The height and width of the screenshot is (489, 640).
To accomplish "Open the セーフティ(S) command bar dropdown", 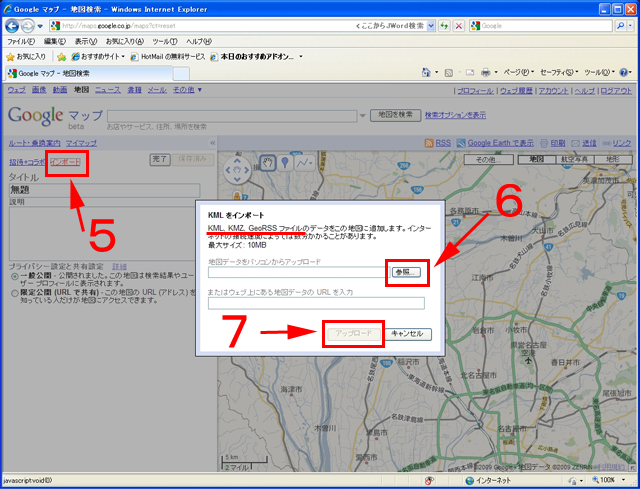I will coord(559,72).
